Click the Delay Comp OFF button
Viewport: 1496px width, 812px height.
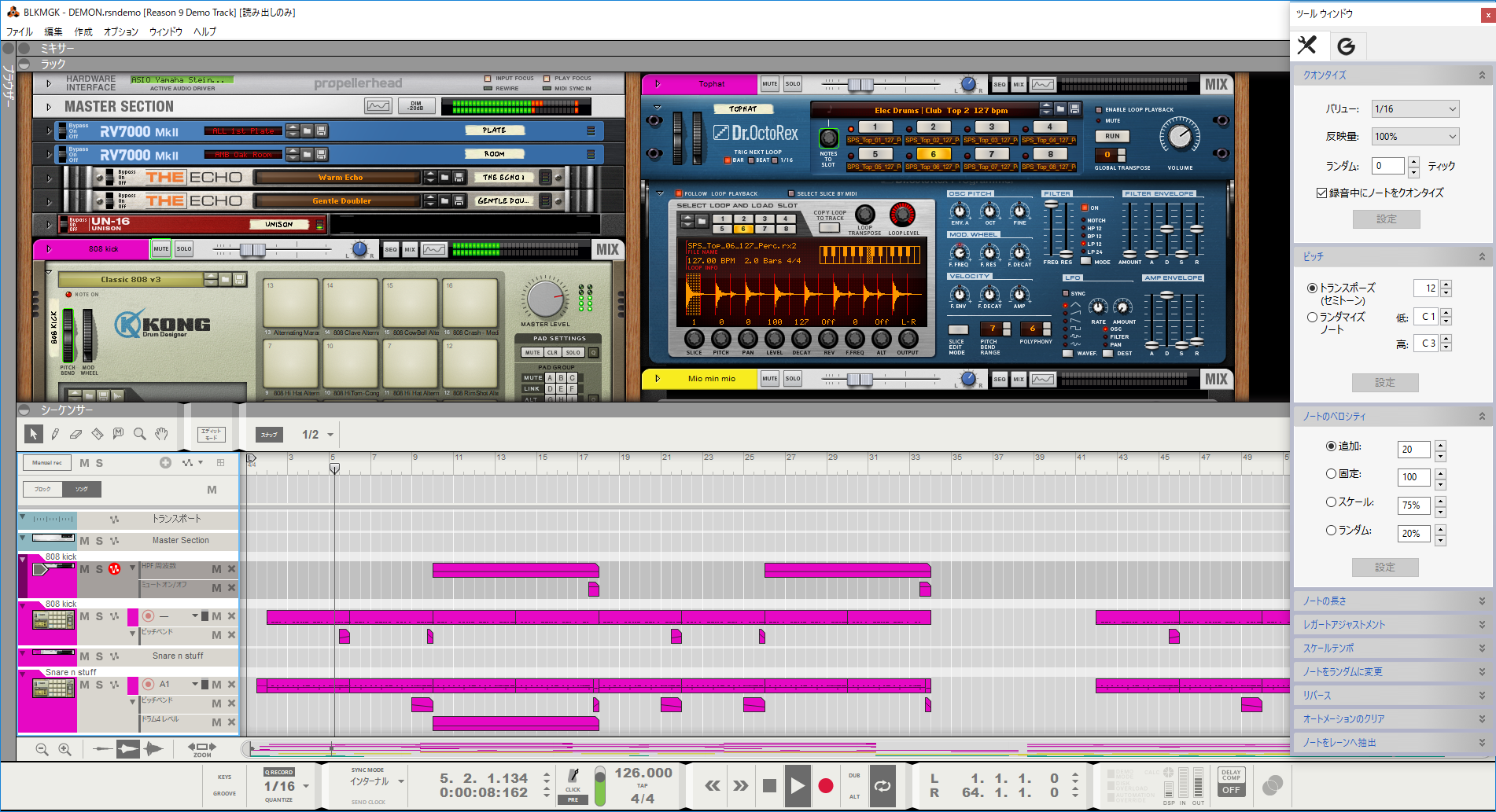1231,790
